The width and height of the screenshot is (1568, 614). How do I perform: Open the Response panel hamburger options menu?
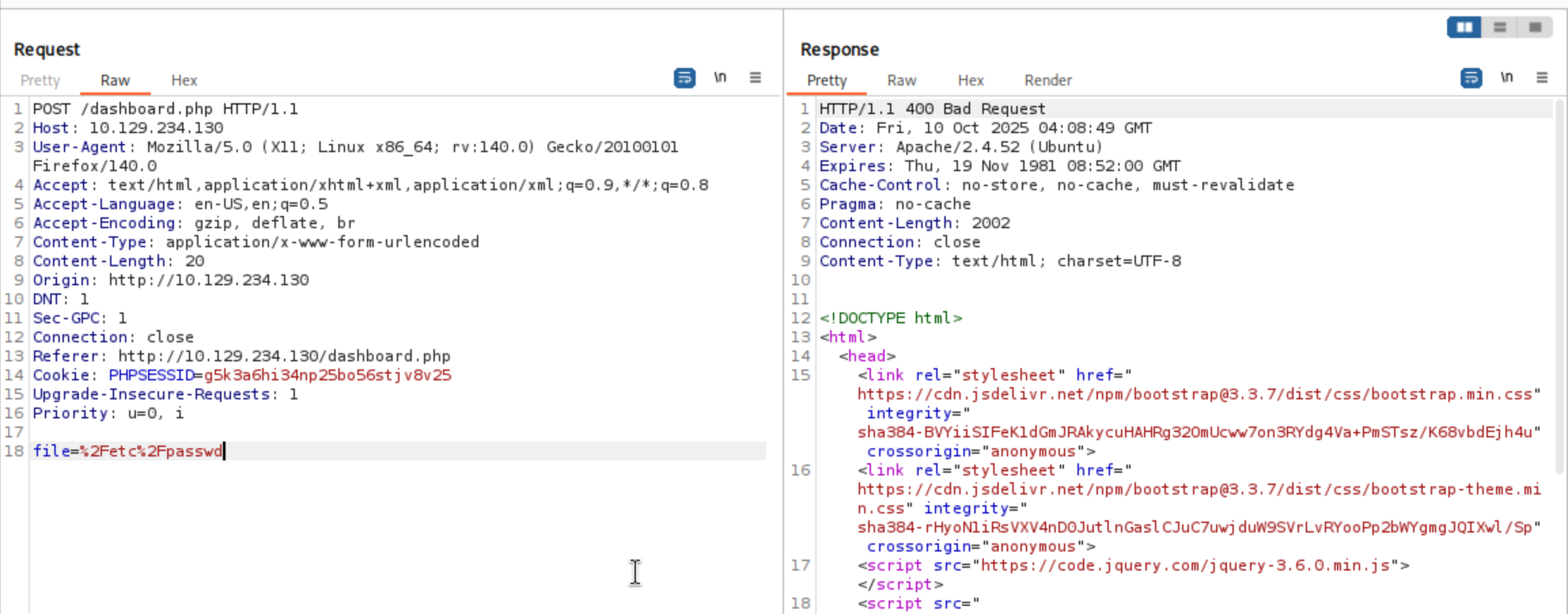tap(1542, 78)
